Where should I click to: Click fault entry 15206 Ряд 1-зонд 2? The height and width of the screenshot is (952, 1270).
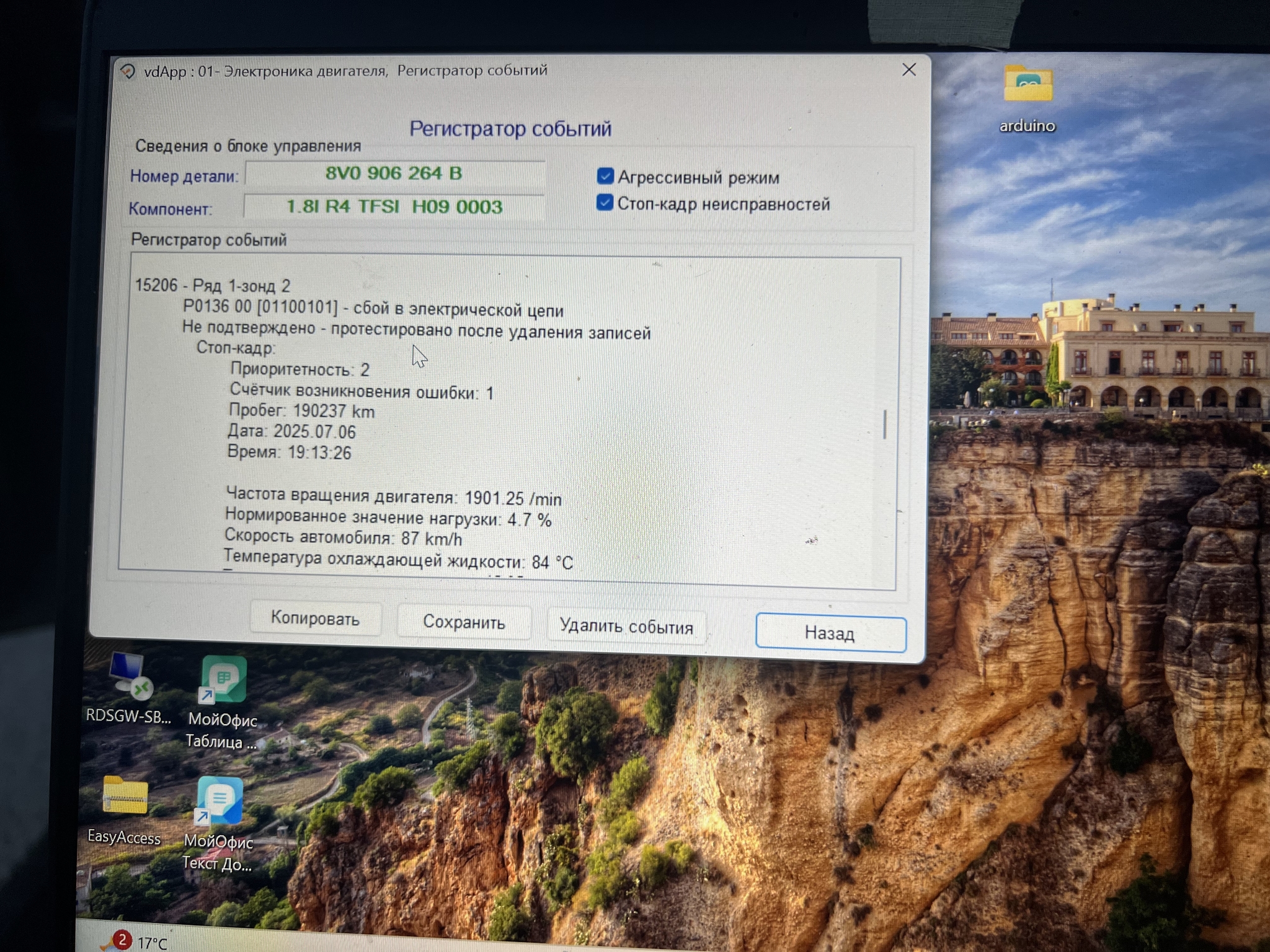[x=213, y=286]
